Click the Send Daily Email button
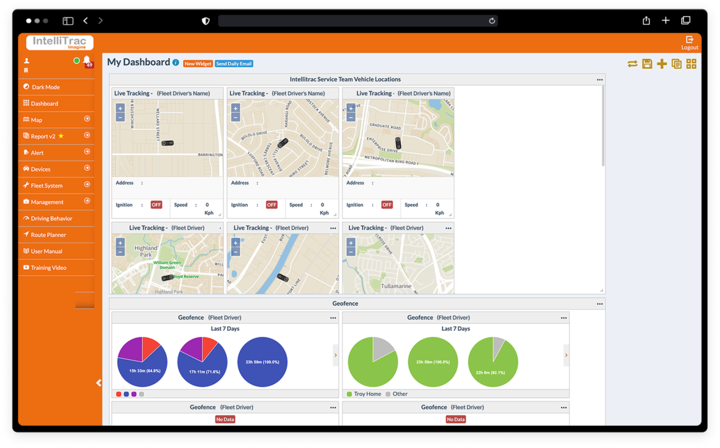 point(234,63)
